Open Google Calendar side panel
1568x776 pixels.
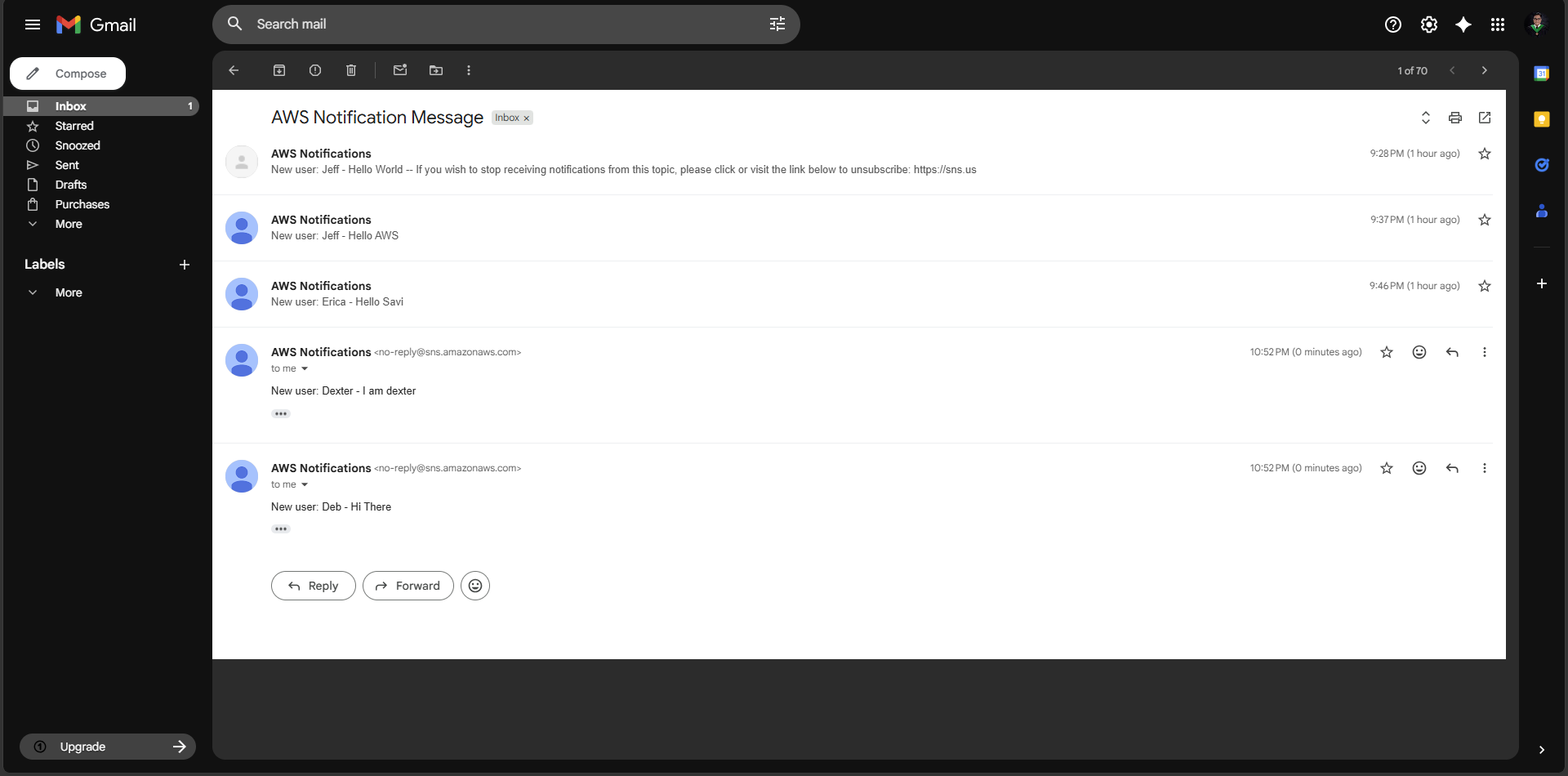1542,74
